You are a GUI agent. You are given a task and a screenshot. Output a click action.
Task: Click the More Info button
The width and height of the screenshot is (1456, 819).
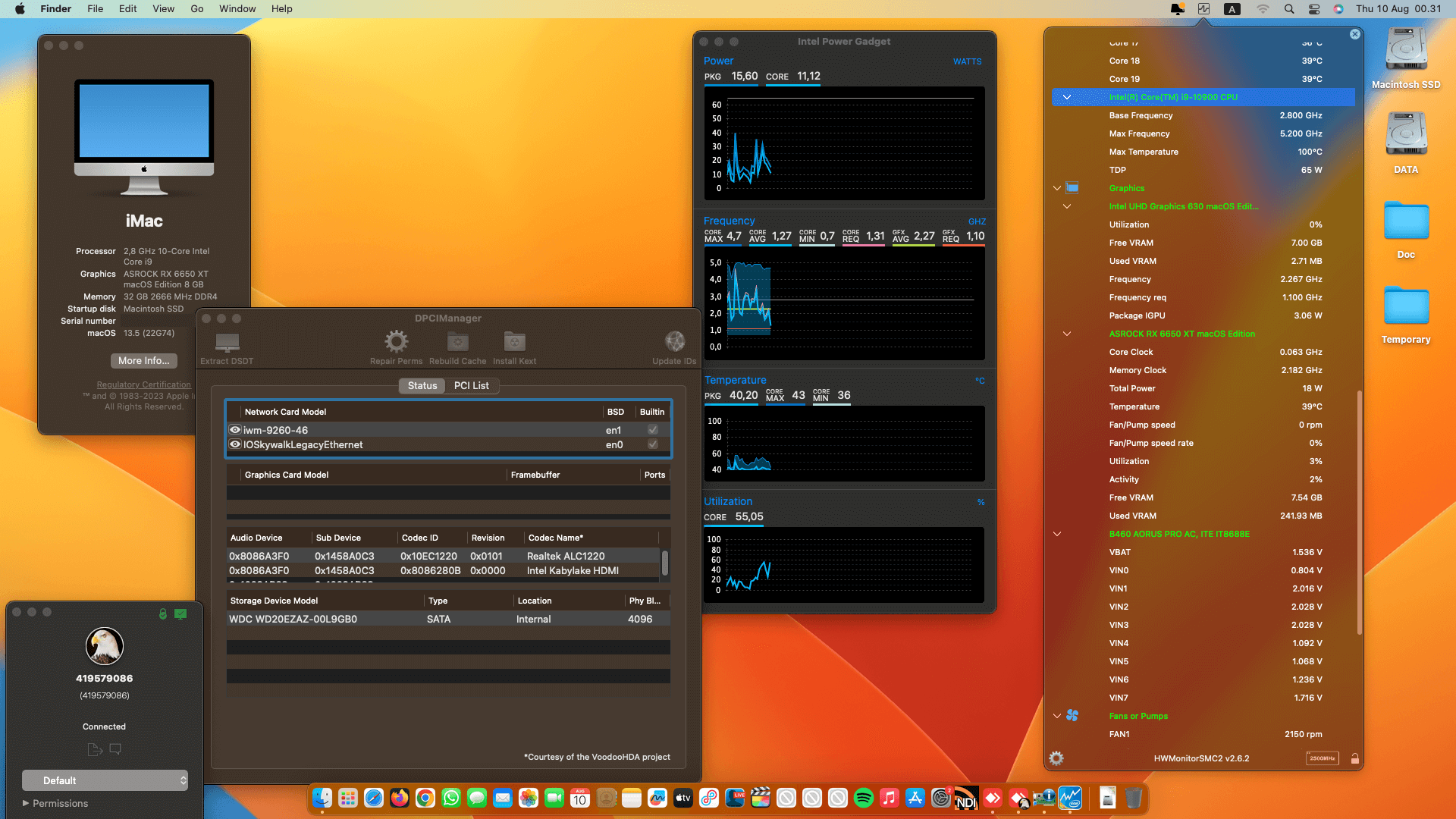tap(143, 360)
